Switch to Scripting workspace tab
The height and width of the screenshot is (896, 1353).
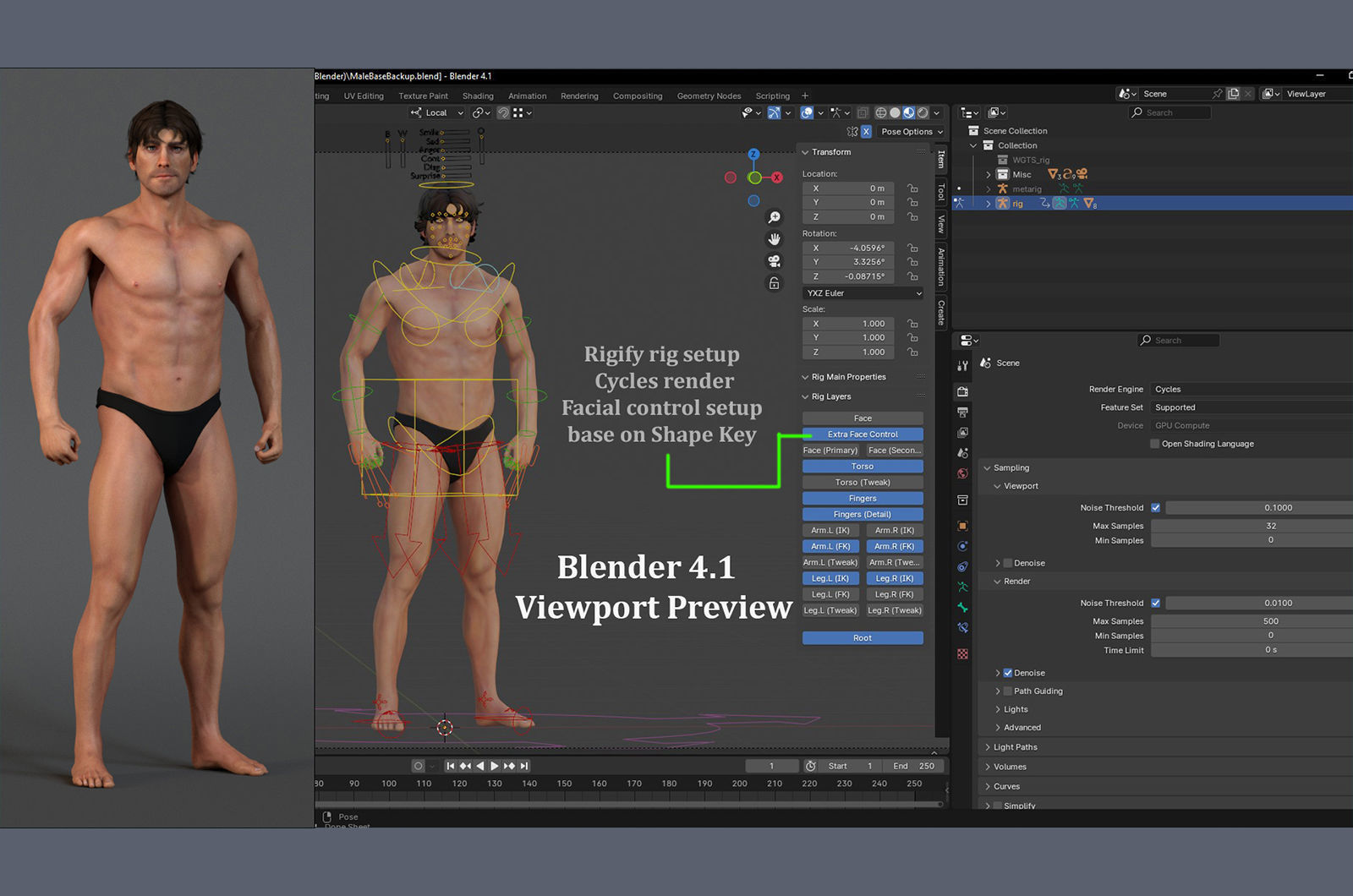coord(772,96)
